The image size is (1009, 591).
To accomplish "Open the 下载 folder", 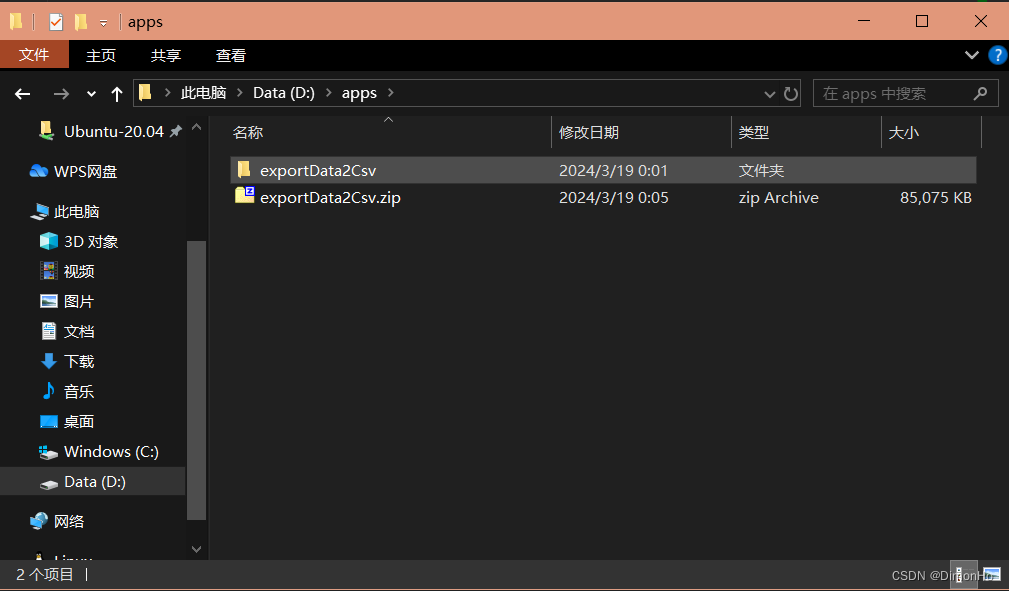I will point(79,361).
